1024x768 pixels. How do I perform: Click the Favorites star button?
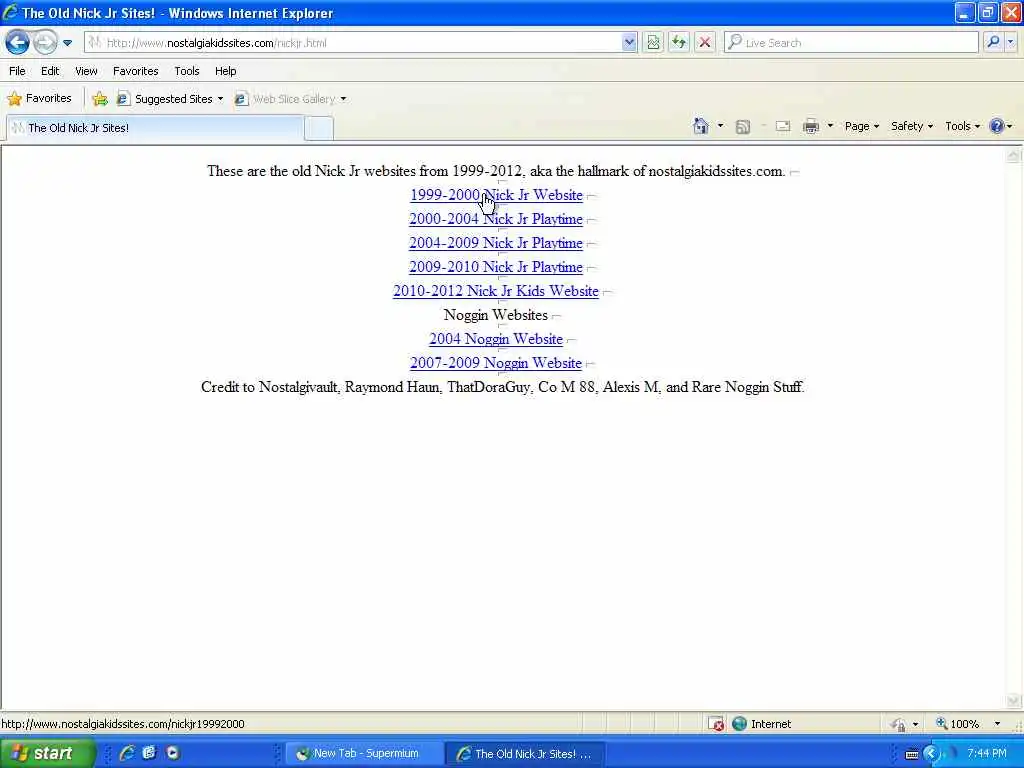[x=39, y=99]
